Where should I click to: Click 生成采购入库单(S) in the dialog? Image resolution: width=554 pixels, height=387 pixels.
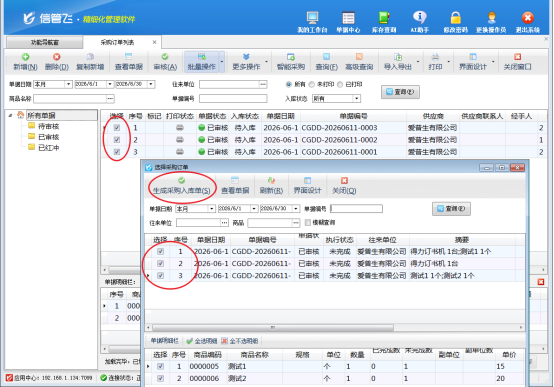(x=182, y=186)
